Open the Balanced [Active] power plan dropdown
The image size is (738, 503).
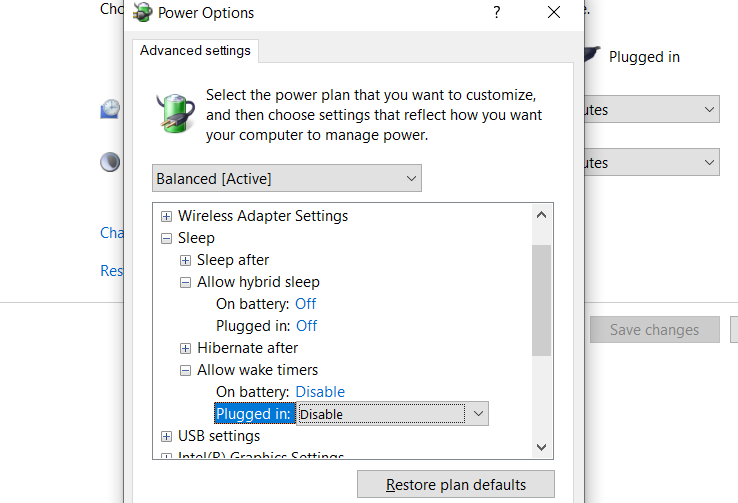(x=287, y=178)
